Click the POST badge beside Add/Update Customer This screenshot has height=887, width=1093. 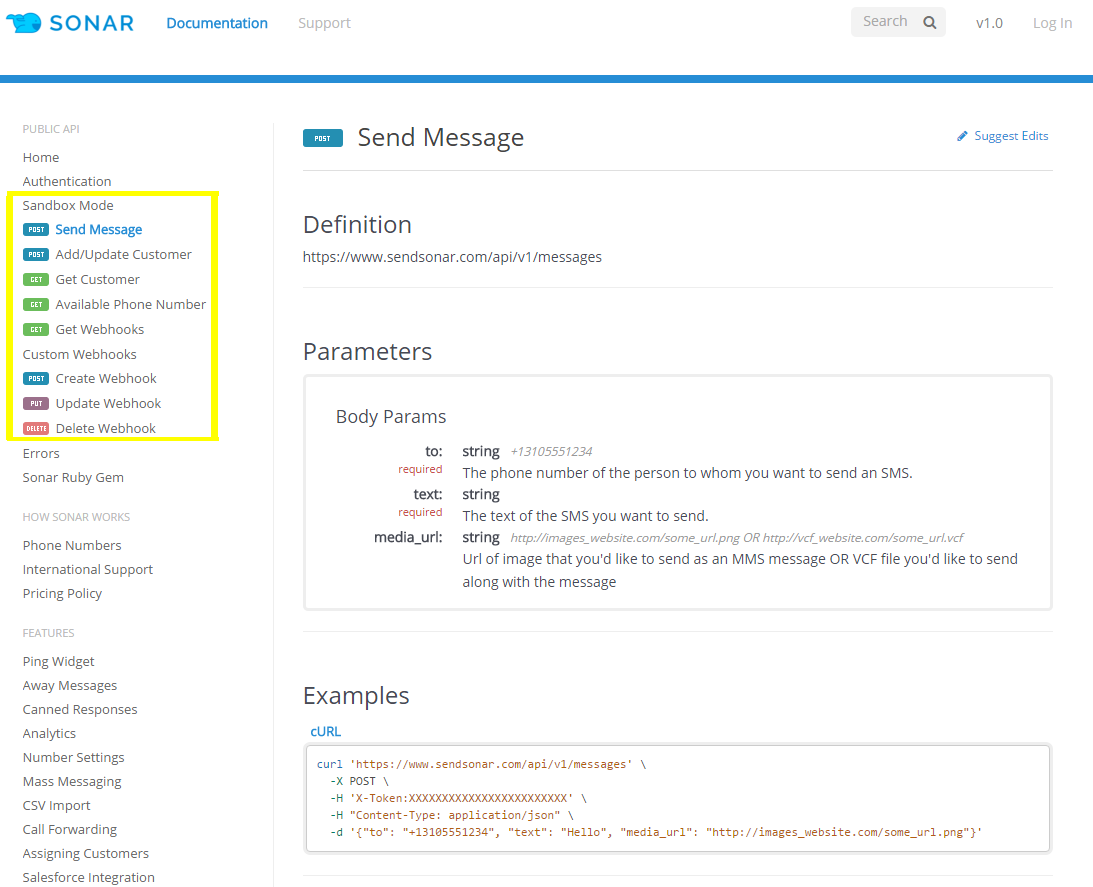36,255
